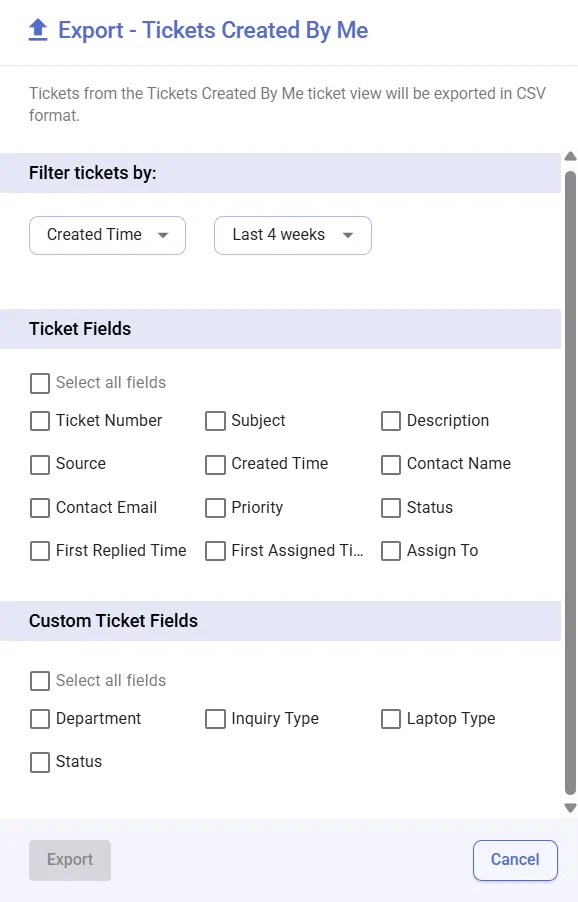Select the Source checkbox
The height and width of the screenshot is (902, 578).
39,464
